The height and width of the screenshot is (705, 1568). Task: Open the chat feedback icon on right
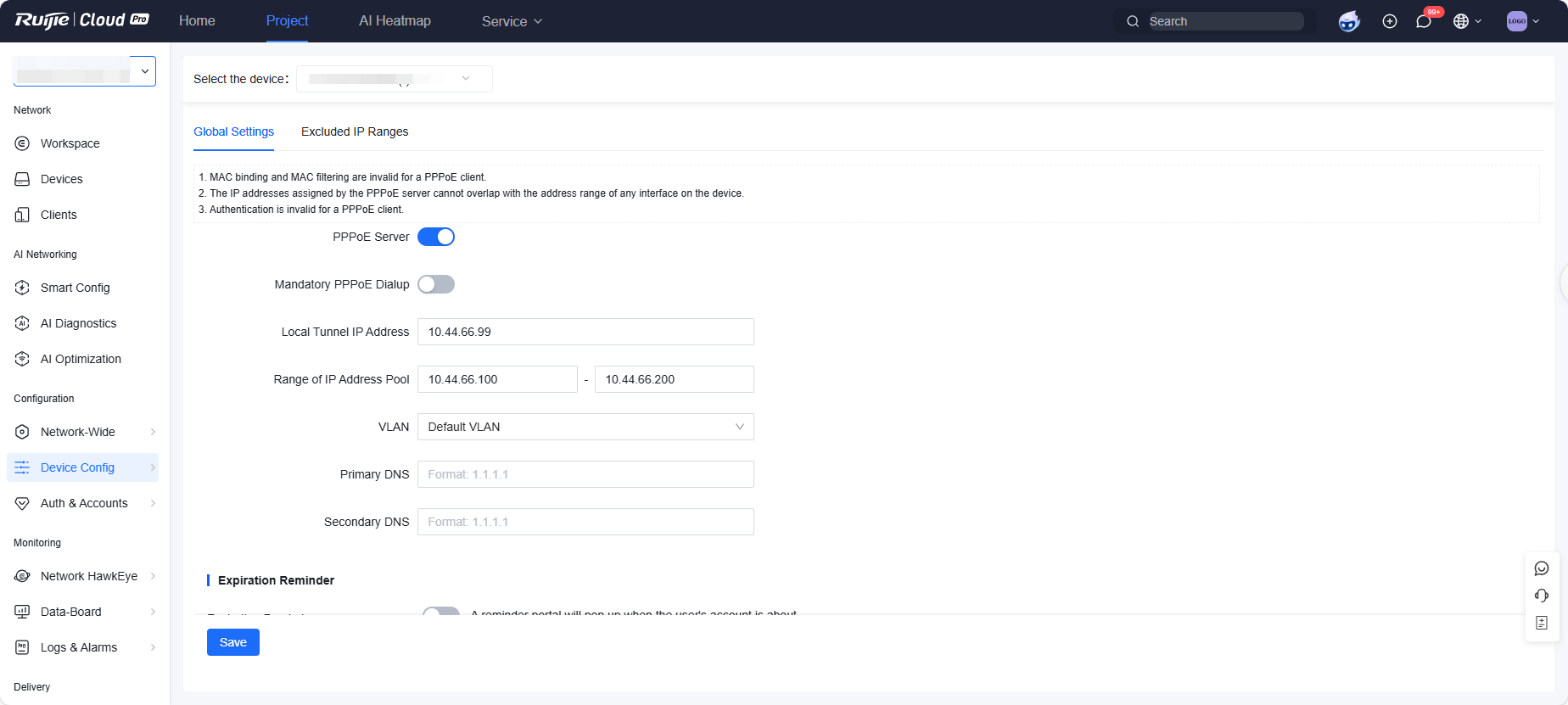tap(1542, 568)
